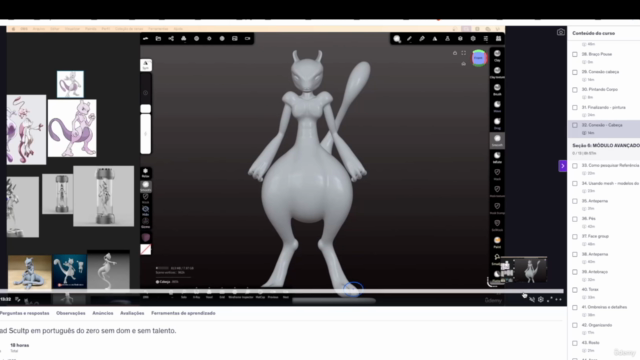Image resolution: width=640 pixels, height=360 pixels.
Task: Select the Paint tool
Action: 497,242
